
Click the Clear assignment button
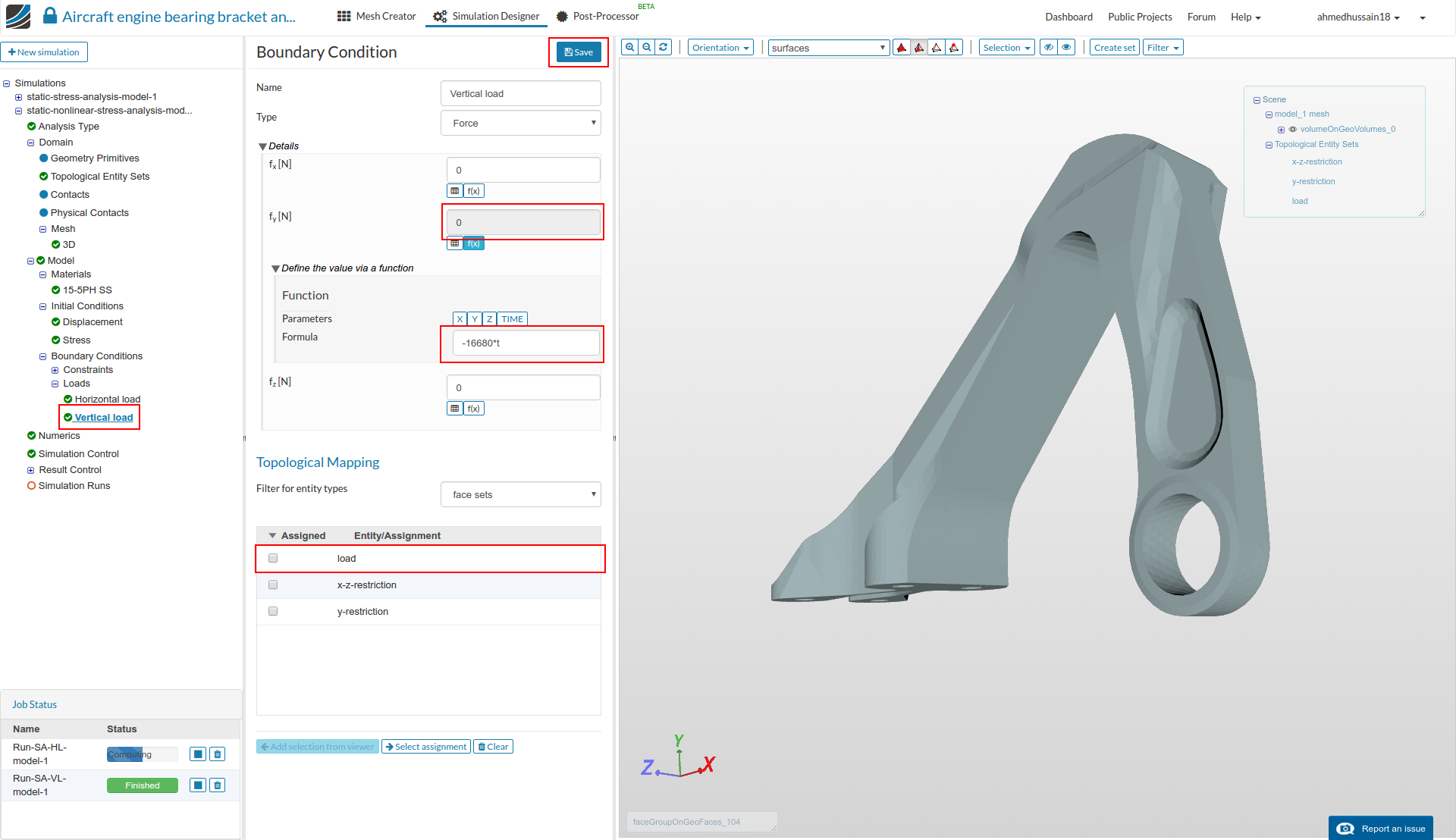(x=493, y=747)
